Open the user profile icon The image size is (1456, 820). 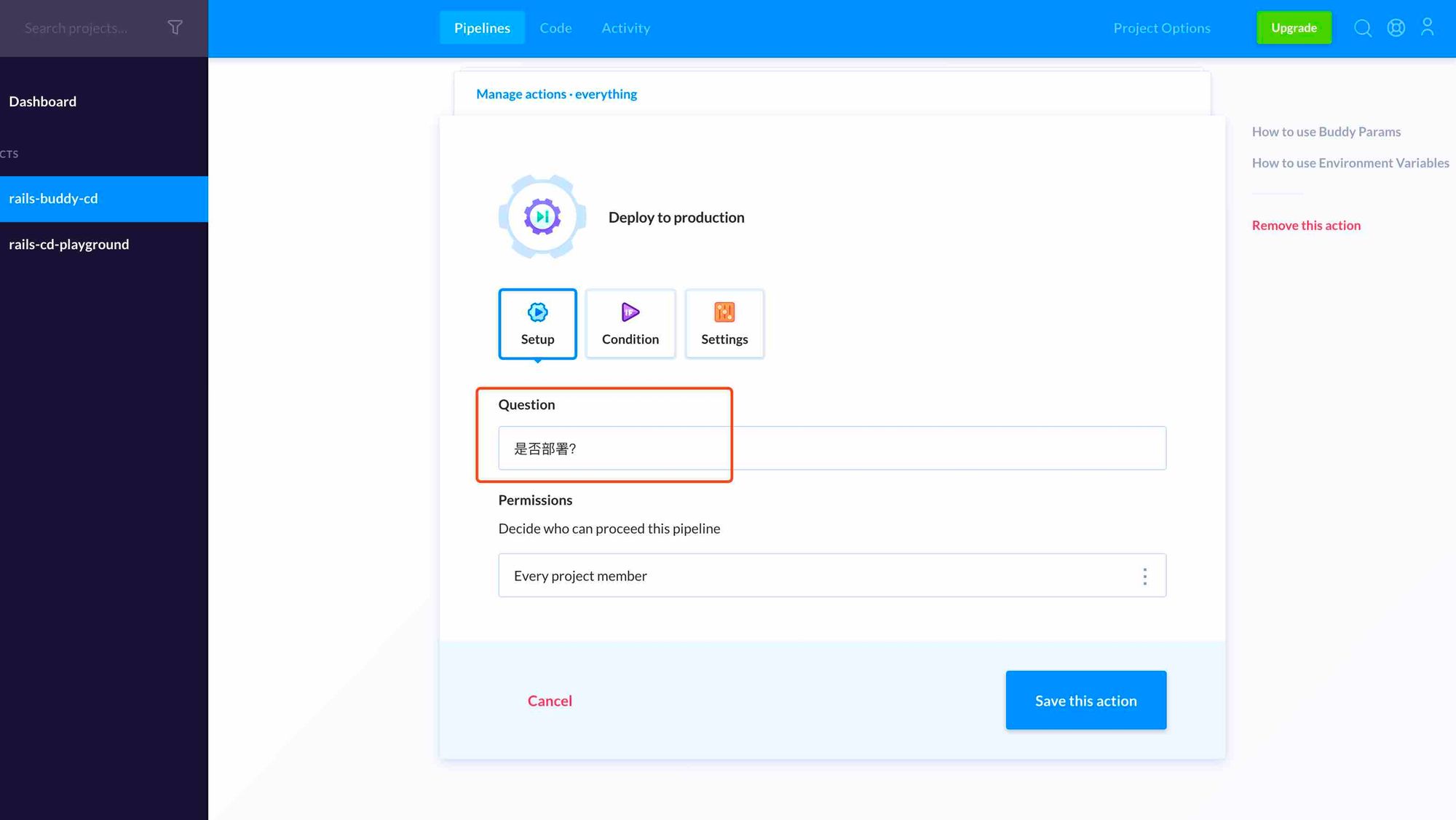tap(1427, 28)
